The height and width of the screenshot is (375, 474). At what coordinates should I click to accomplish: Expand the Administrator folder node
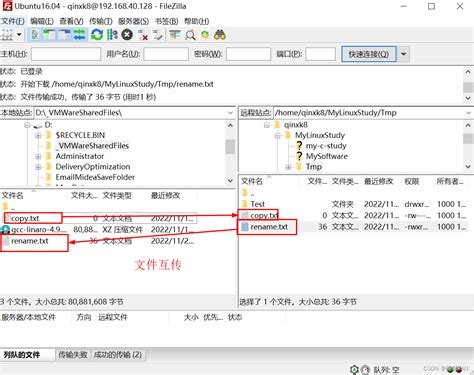click(38, 156)
